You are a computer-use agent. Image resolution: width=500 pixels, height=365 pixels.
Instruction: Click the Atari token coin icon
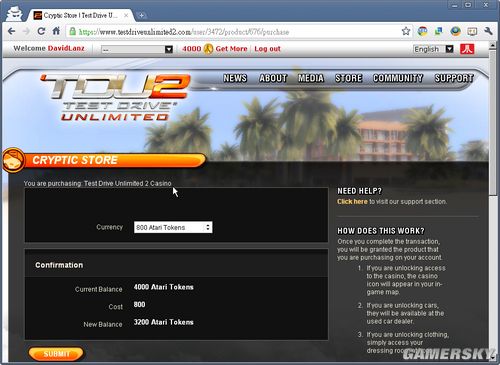tap(208, 49)
